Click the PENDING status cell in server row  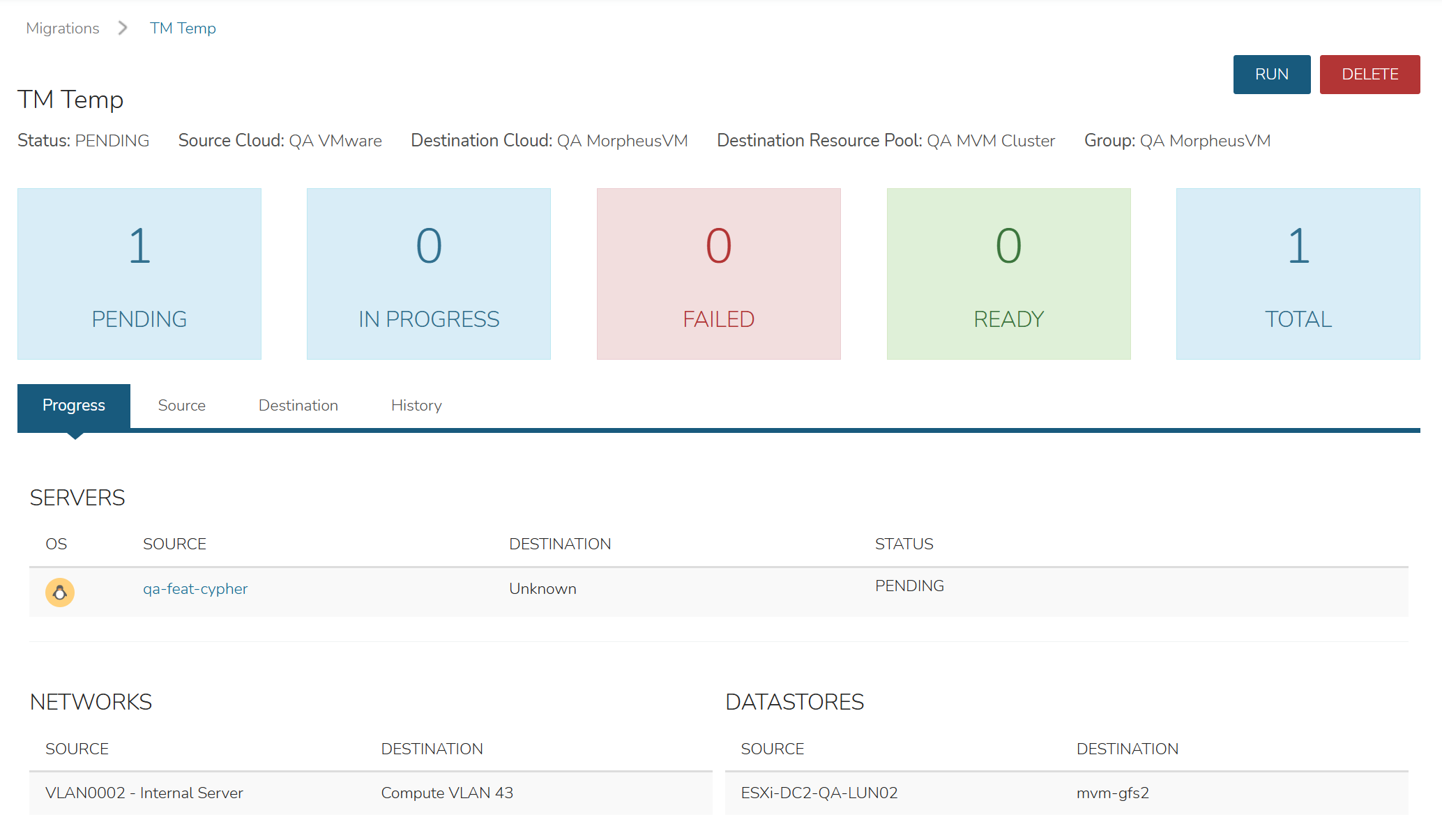click(909, 586)
